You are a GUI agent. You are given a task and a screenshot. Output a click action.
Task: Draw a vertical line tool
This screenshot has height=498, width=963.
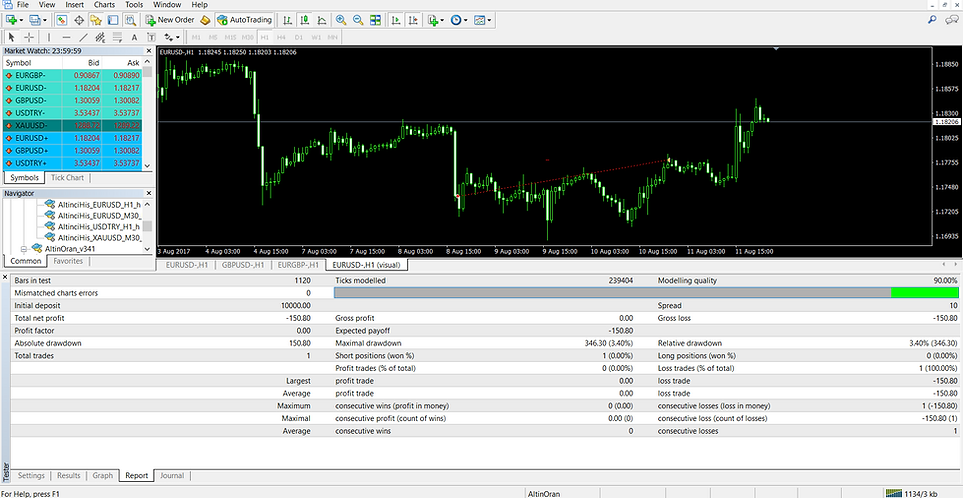click(49, 37)
